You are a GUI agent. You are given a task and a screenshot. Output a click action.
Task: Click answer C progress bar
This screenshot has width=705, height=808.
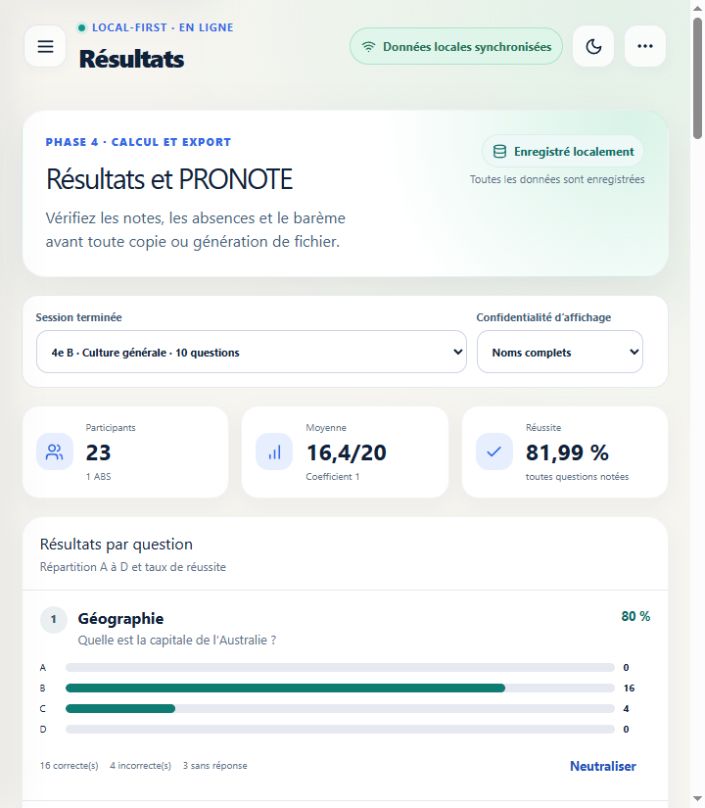[x=340, y=709]
